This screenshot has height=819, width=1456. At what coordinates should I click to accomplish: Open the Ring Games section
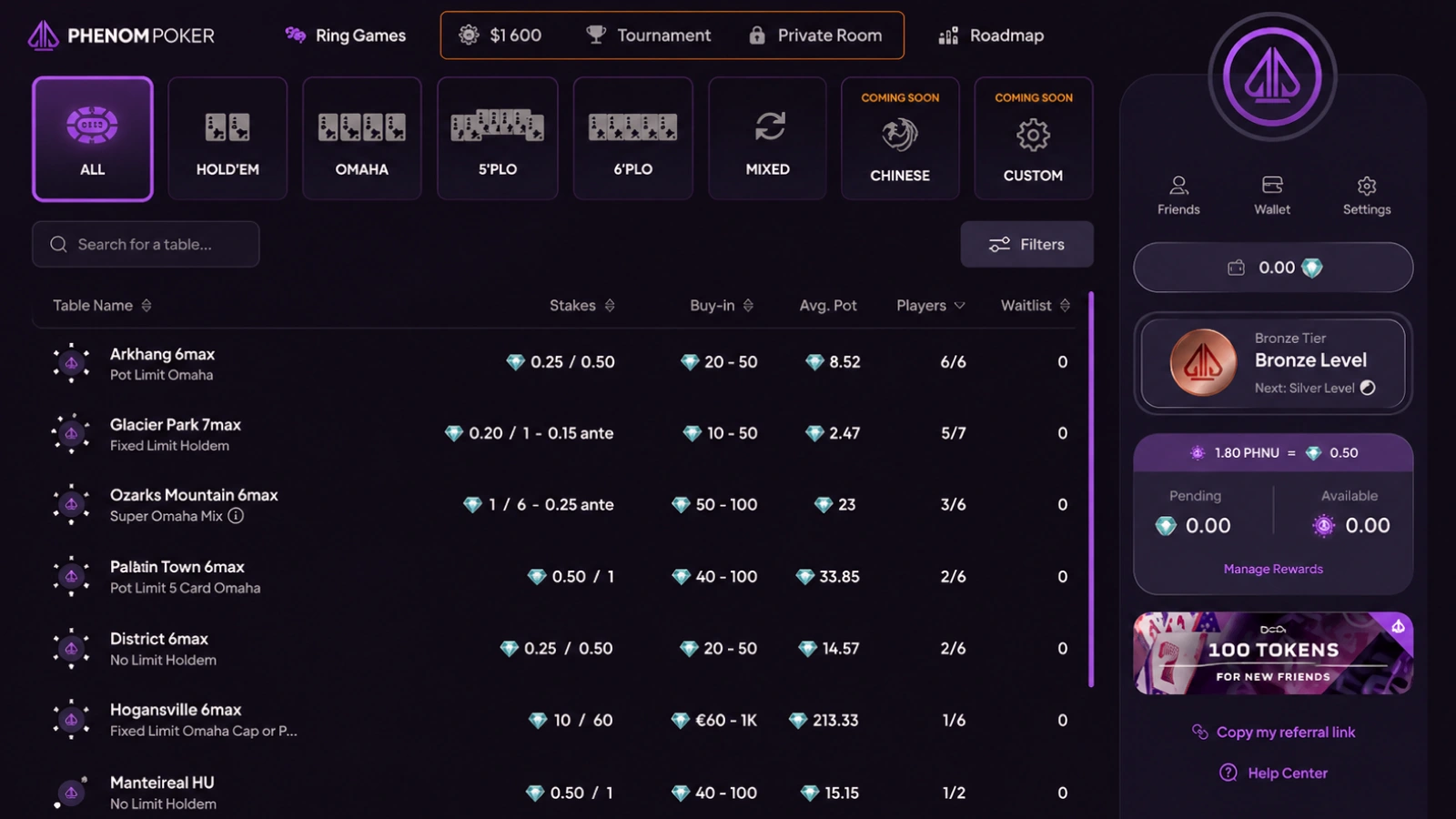click(346, 35)
